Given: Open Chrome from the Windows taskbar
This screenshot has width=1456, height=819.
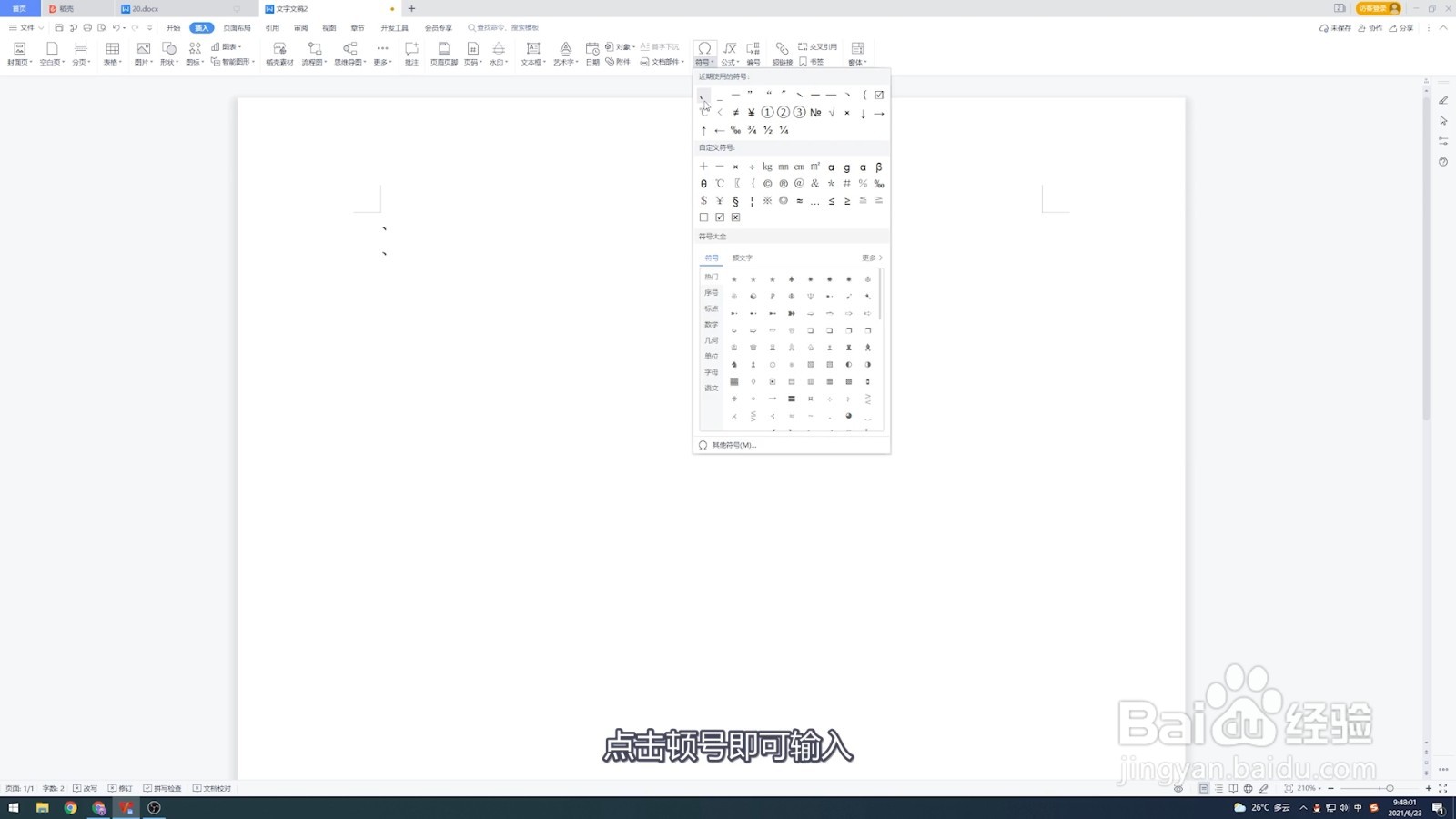Looking at the screenshot, I should (x=70, y=807).
